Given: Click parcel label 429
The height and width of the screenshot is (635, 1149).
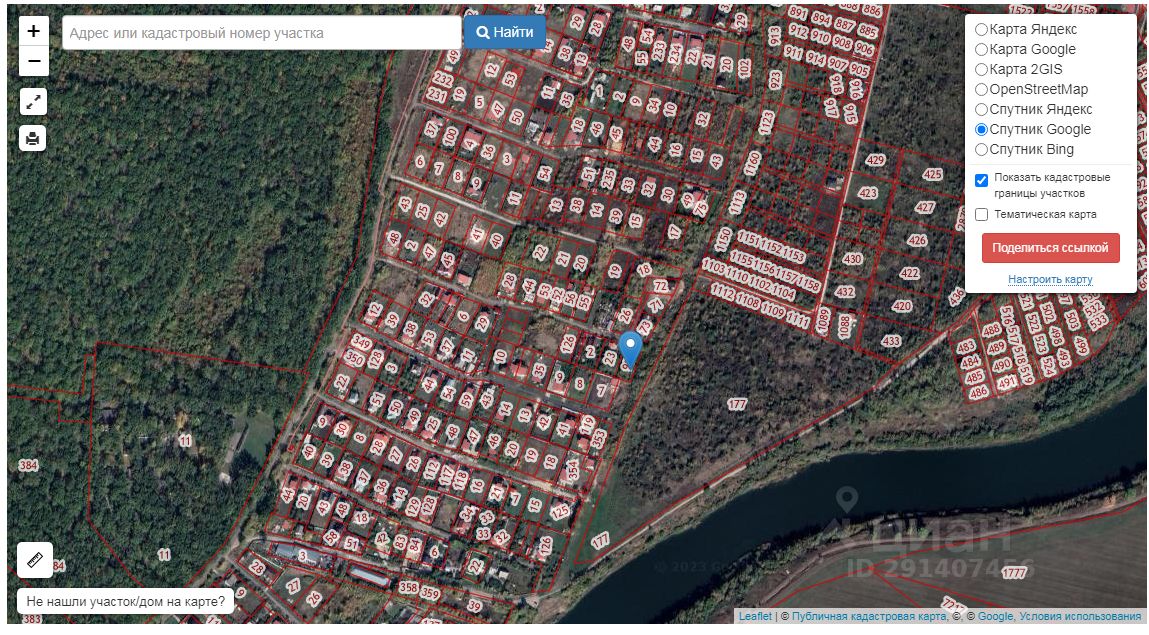Looking at the screenshot, I should pos(875,160).
